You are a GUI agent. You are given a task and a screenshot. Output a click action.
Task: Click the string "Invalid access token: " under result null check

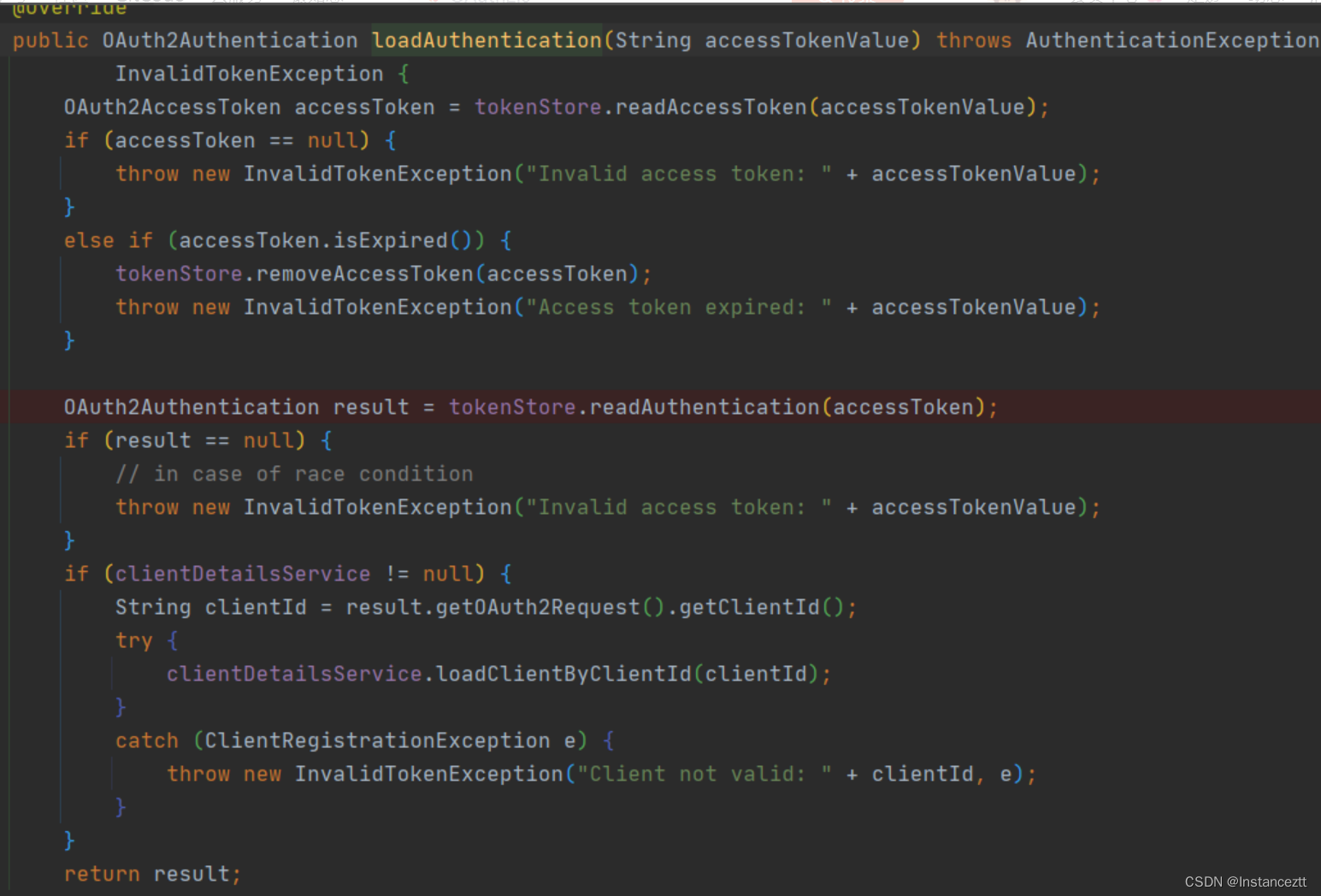click(679, 507)
